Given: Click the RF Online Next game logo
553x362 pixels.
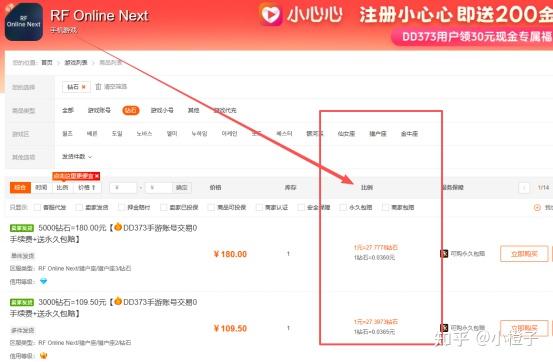Looking at the screenshot, I should click(x=24, y=22).
